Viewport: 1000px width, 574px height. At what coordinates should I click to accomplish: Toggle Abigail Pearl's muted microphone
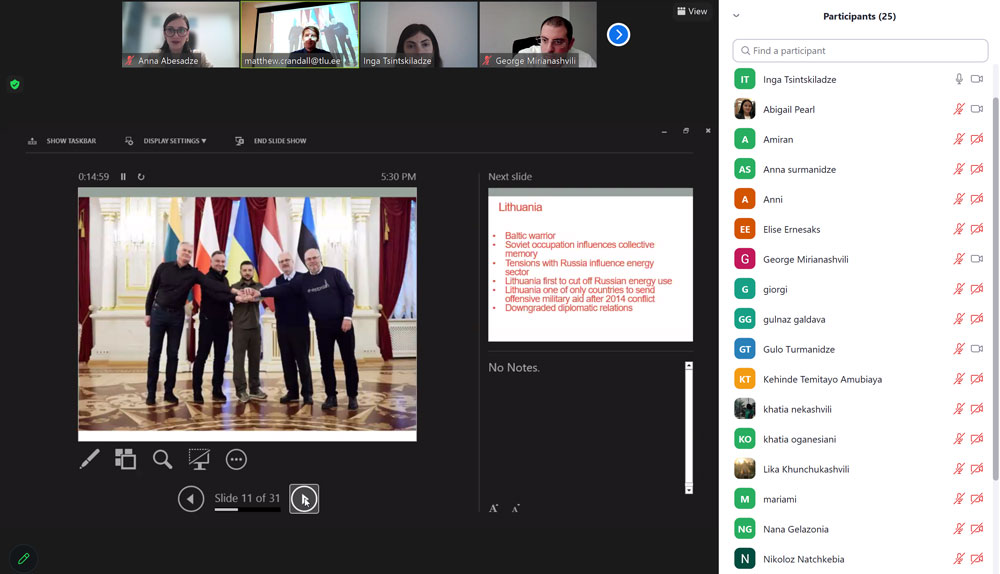(959, 109)
